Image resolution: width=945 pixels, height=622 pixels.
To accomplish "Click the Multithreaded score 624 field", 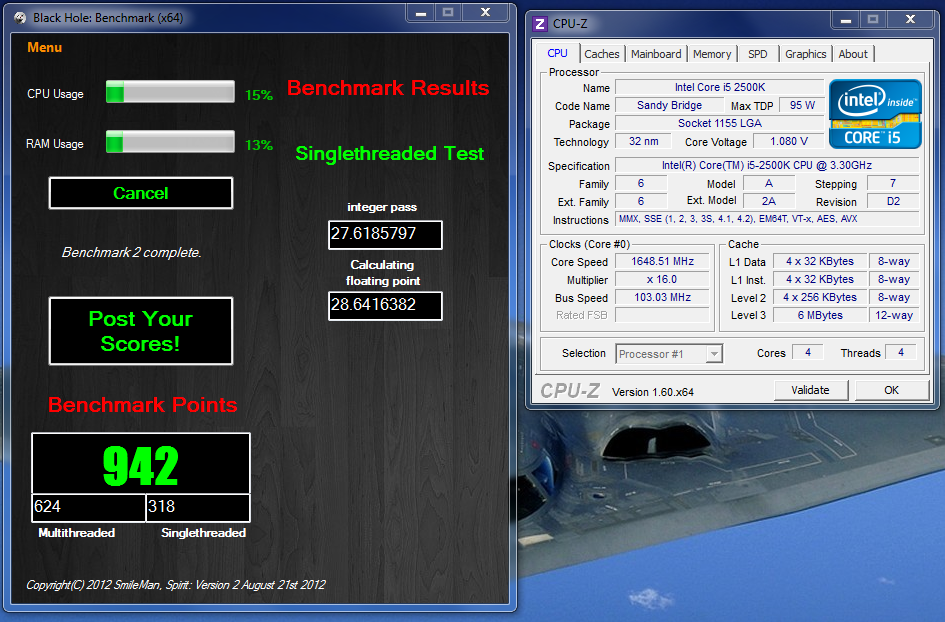I will click(x=89, y=507).
